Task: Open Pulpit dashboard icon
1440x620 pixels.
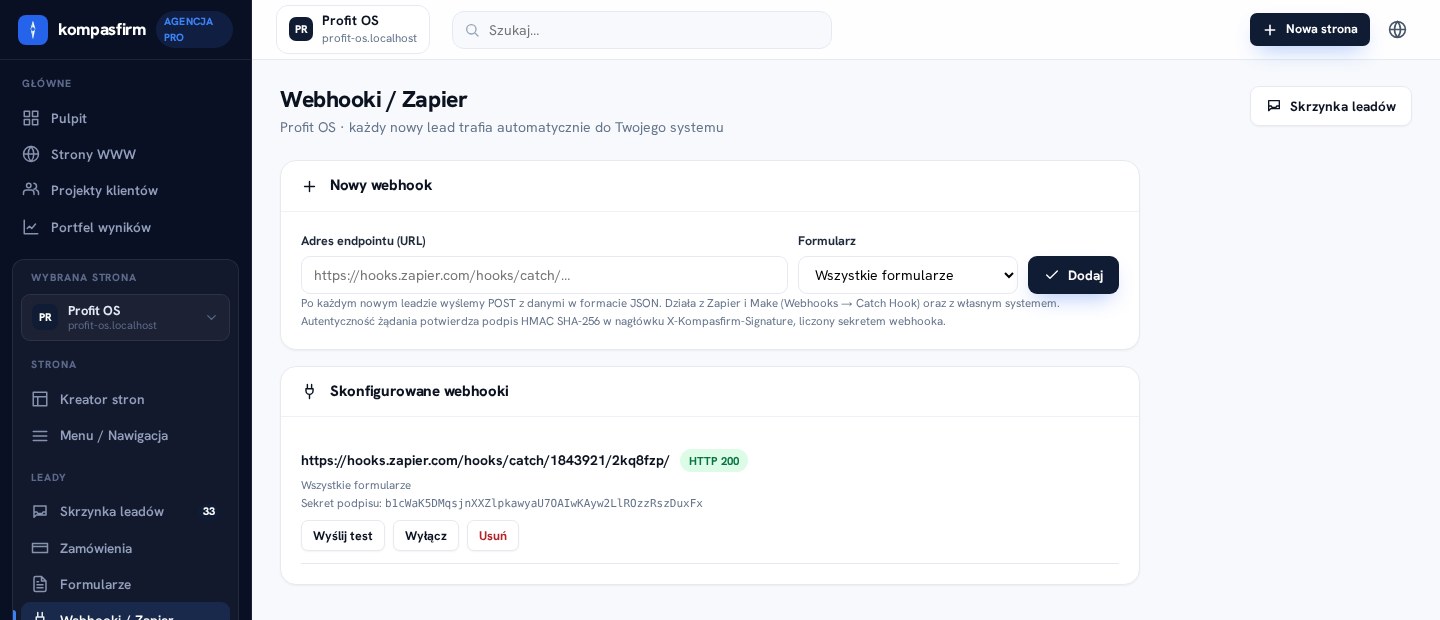Action: (x=31, y=118)
